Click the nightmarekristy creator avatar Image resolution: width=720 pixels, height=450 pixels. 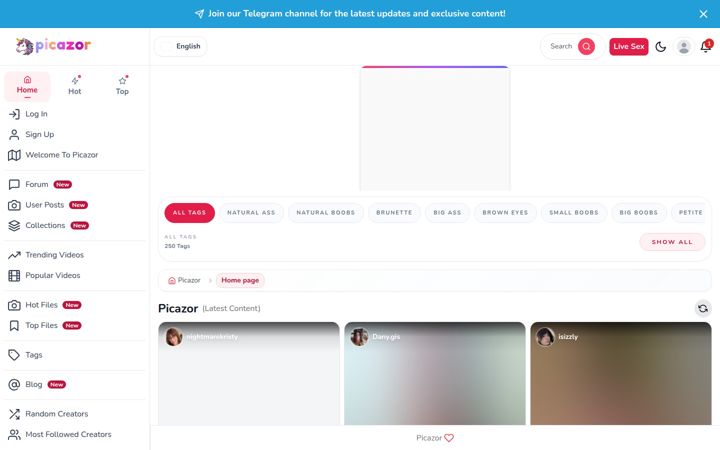point(174,337)
